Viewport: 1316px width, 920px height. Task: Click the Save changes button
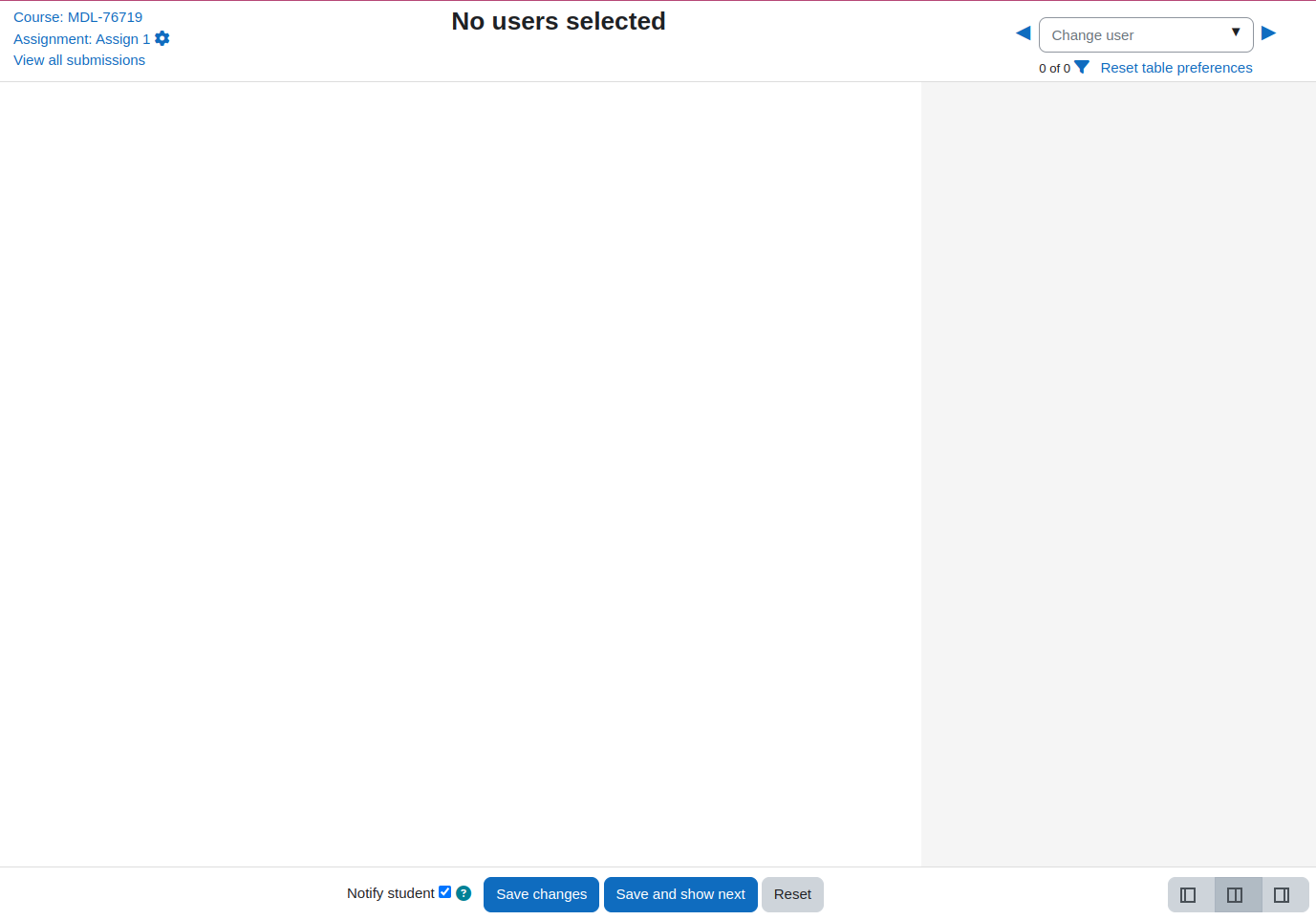point(541,895)
